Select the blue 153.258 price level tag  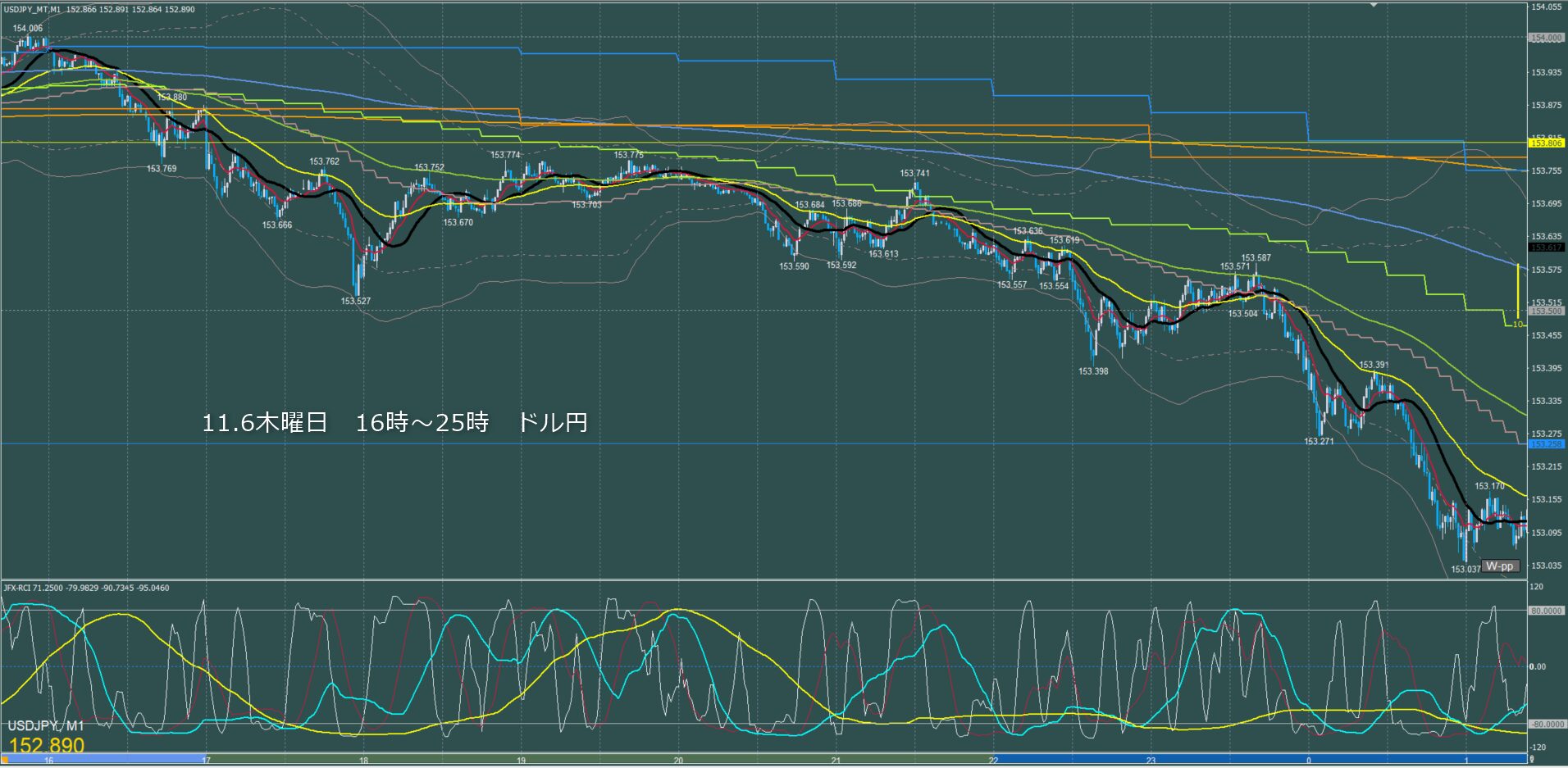coord(1546,444)
